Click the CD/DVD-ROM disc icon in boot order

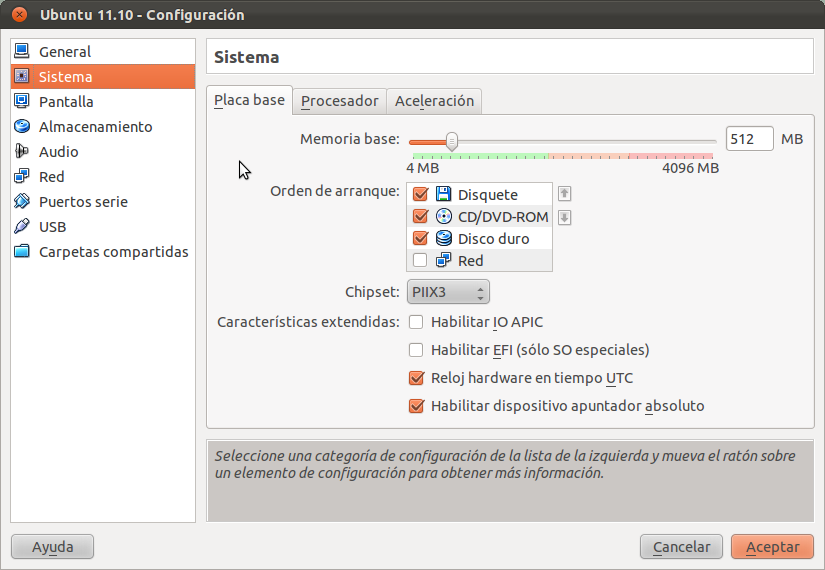pyautogui.click(x=444, y=216)
